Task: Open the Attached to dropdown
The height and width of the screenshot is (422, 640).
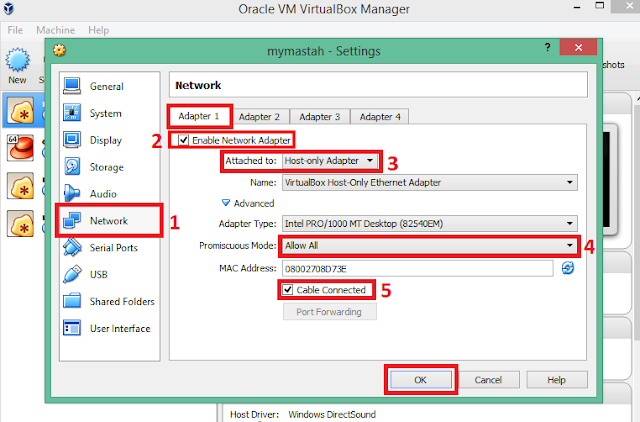Action: click(330, 161)
